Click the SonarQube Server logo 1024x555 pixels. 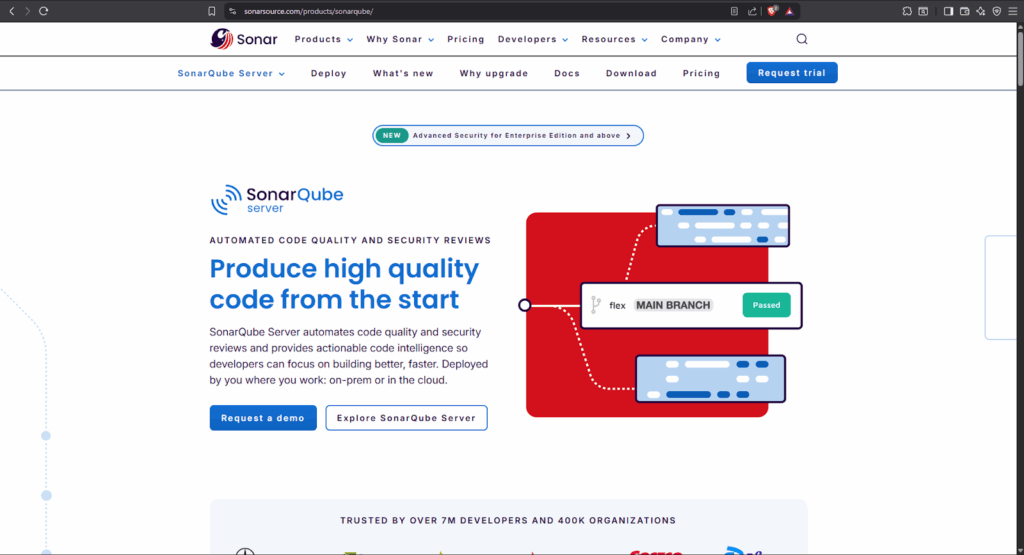(276, 199)
